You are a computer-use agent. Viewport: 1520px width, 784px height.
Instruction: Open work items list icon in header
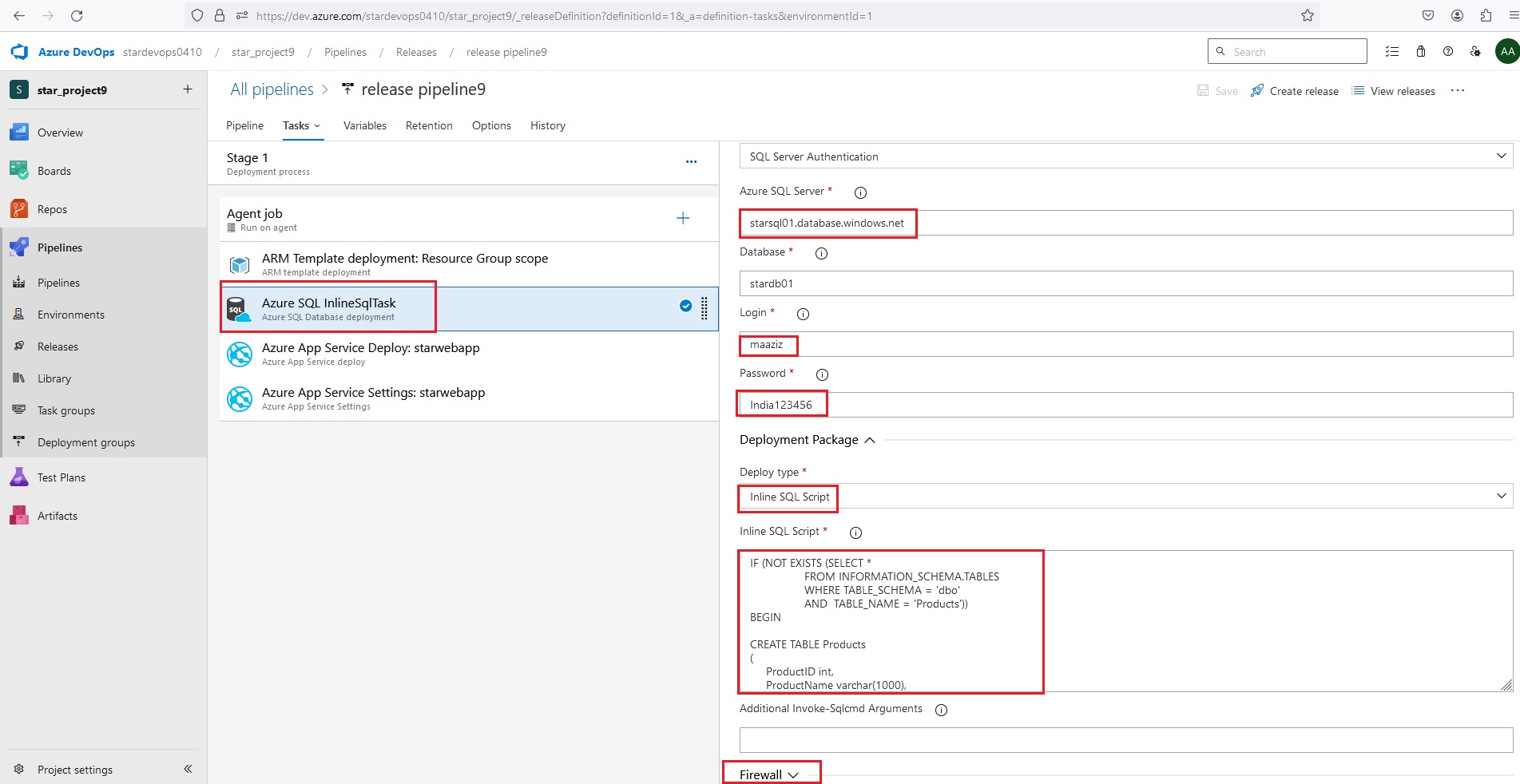point(1392,51)
